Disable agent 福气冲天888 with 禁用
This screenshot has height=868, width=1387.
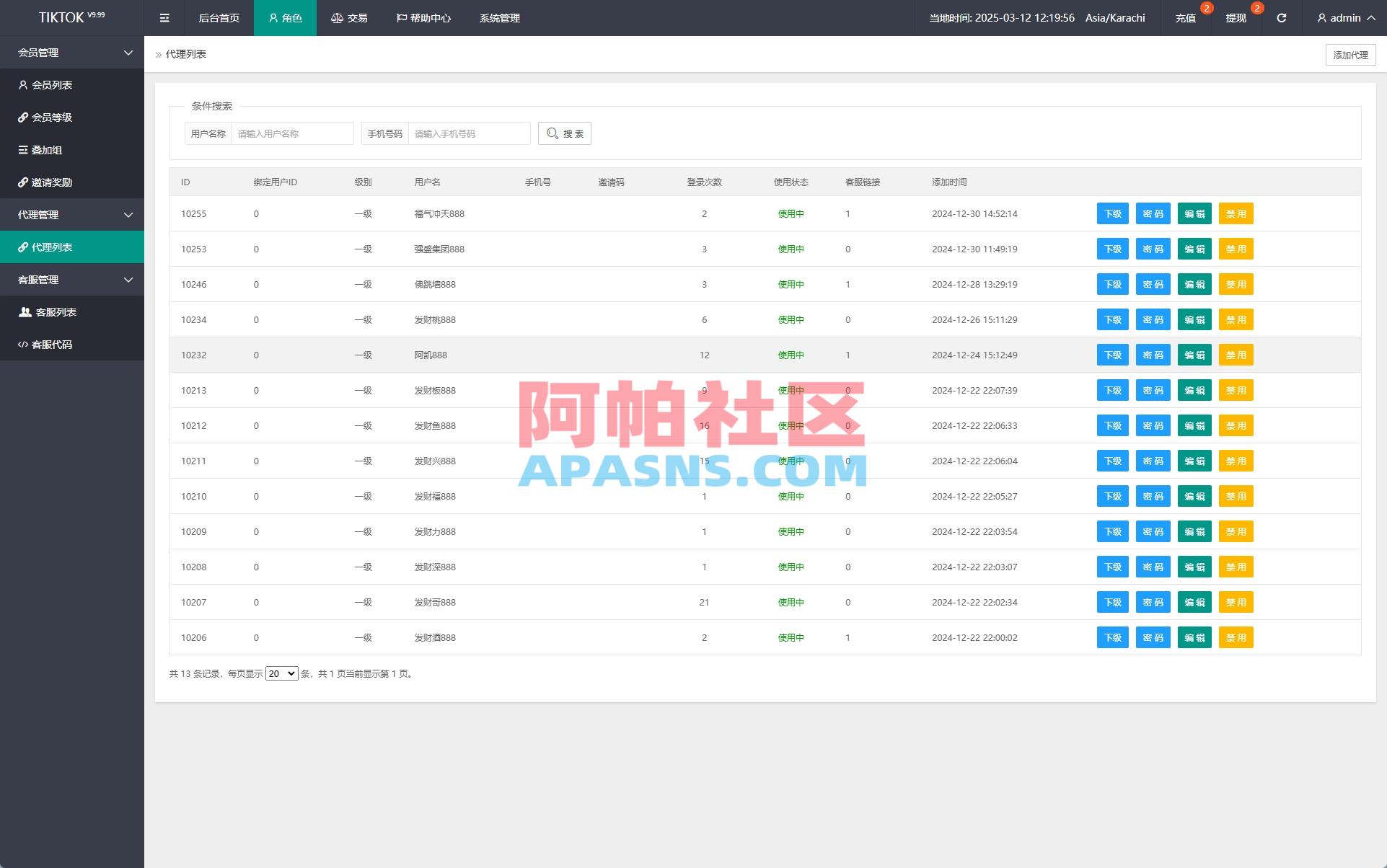click(x=1236, y=213)
